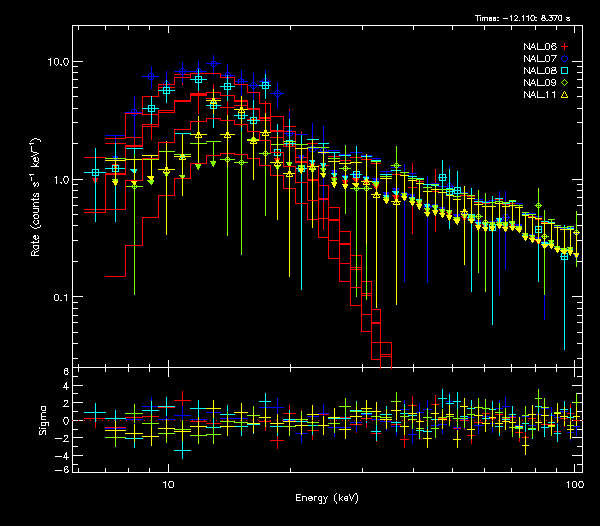Click the -6 tick on Sigma axis
Screen dimensions: 600x526
tap(63, 469)
